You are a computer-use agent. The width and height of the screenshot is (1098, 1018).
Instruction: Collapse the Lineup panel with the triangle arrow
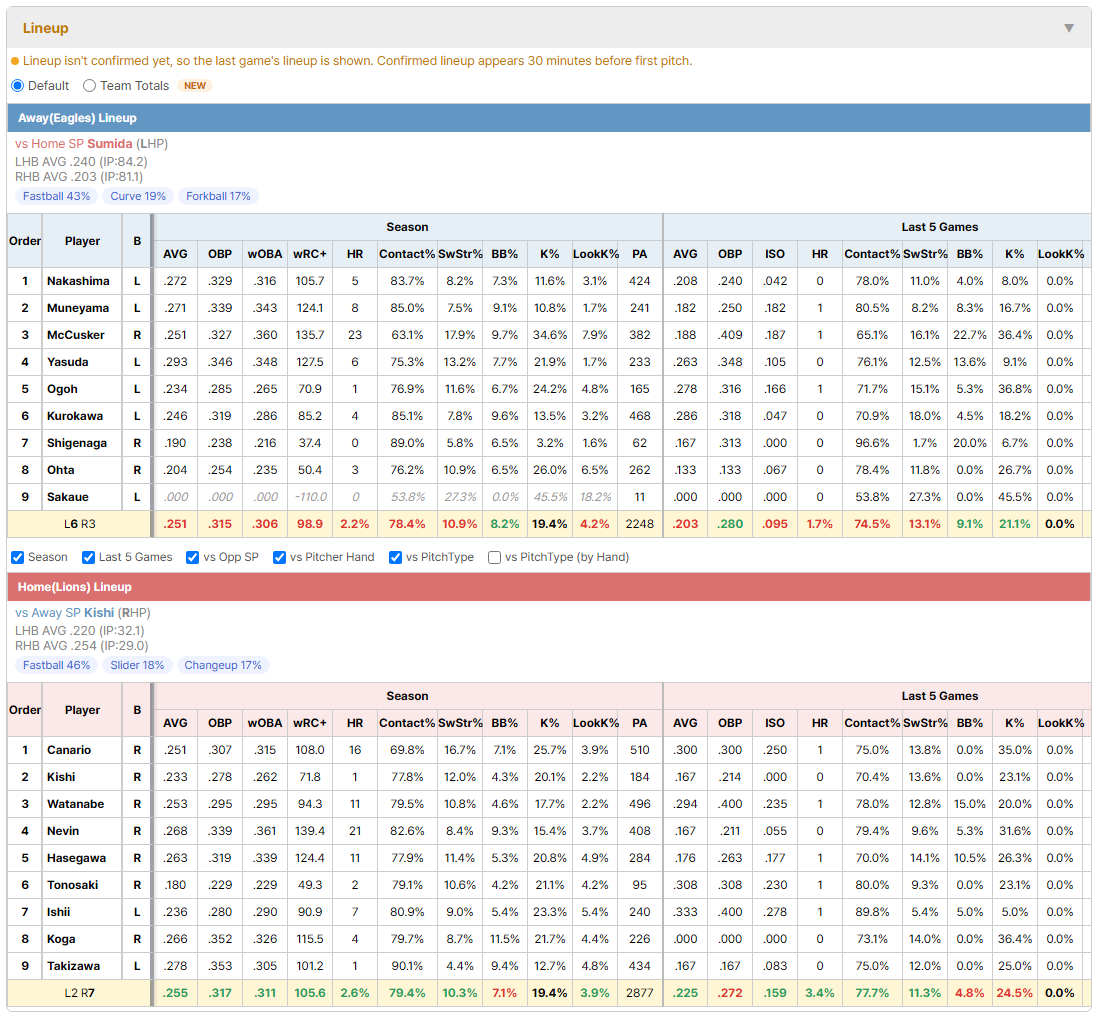point(1069,28)
